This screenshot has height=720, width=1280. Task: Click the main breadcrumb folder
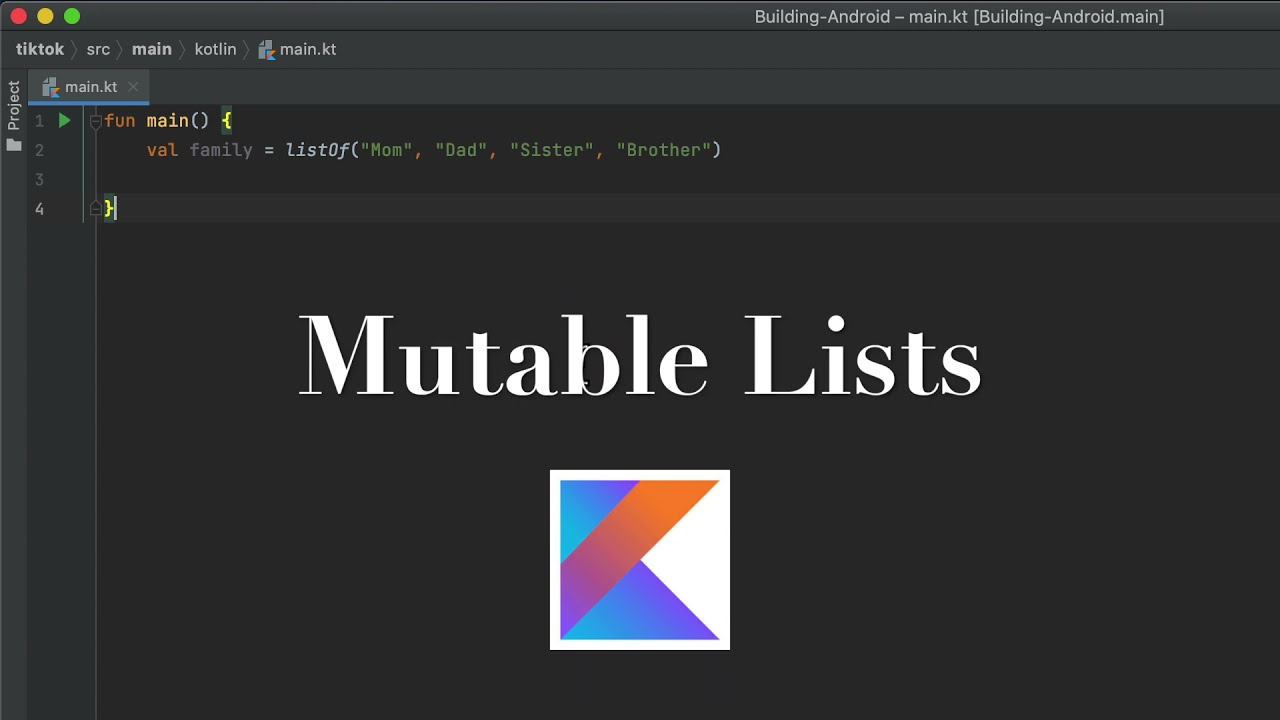point(152,49)
